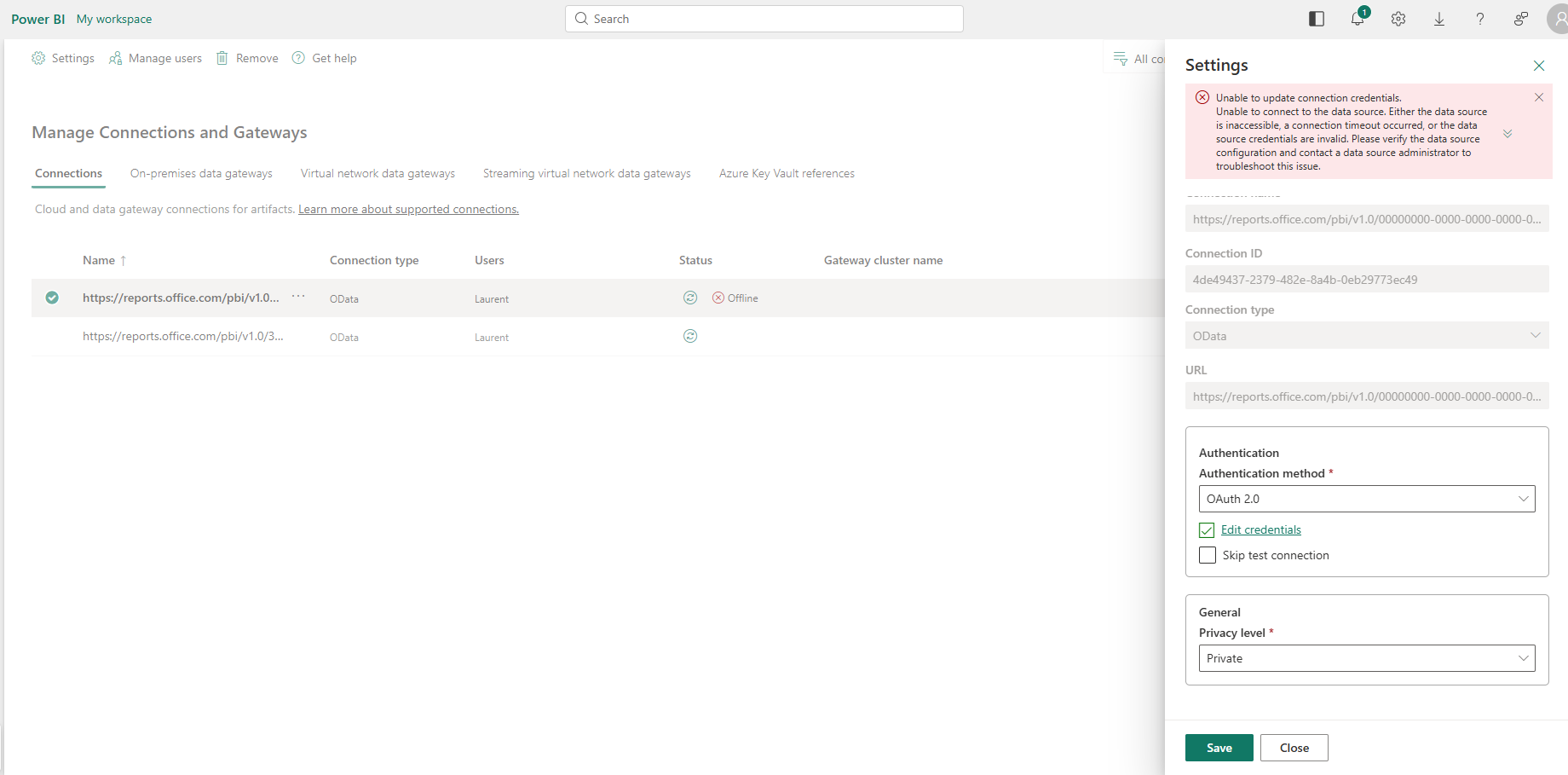Click the feedback icon in top bar
Viewport: 1568px width, 775px height.
click(x=1521, y=19)
